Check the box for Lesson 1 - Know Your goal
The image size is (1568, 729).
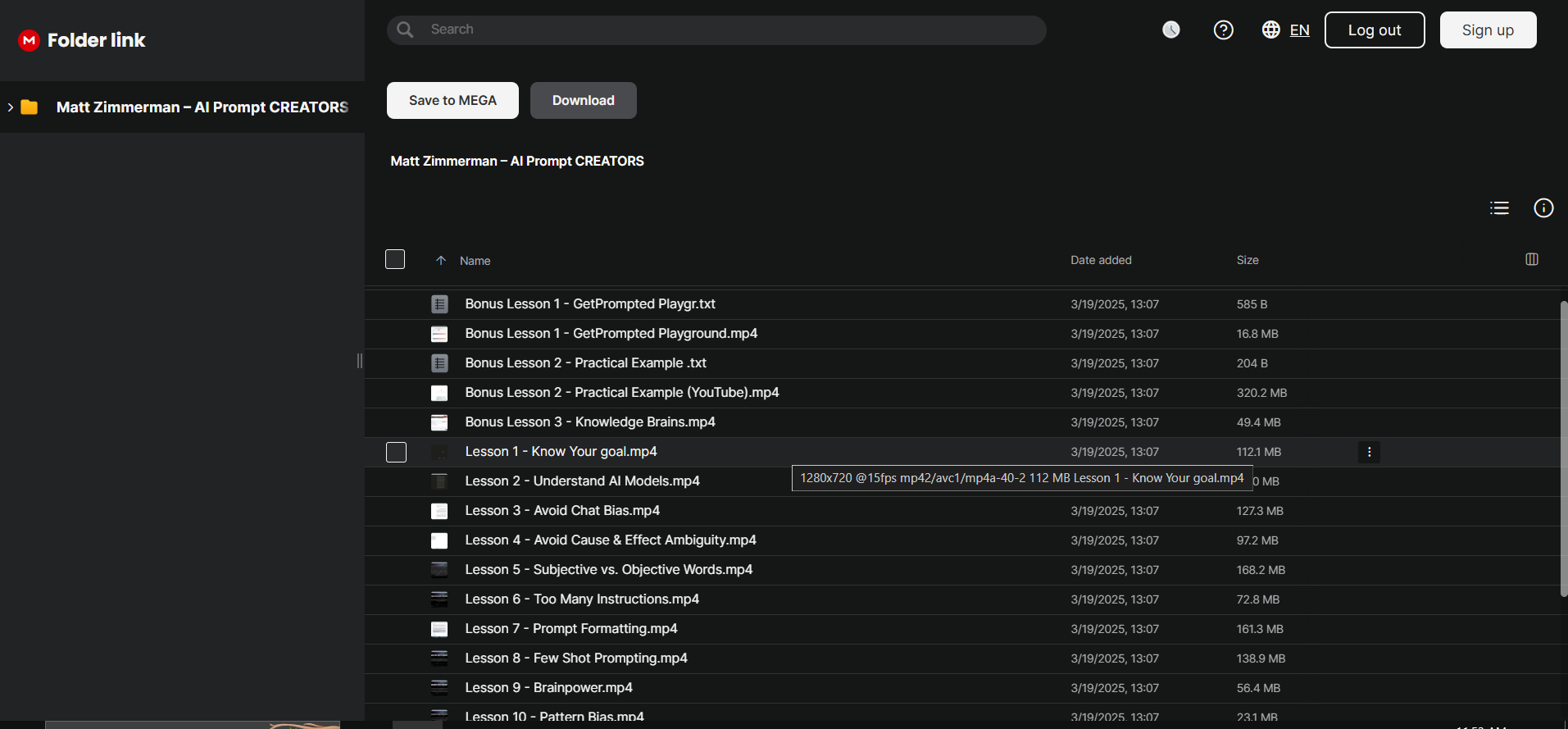396,452
